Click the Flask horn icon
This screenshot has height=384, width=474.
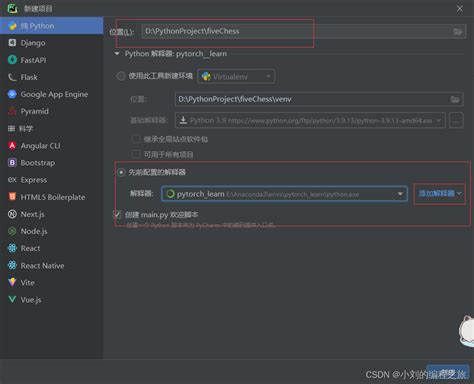click(x=12, y=77)
